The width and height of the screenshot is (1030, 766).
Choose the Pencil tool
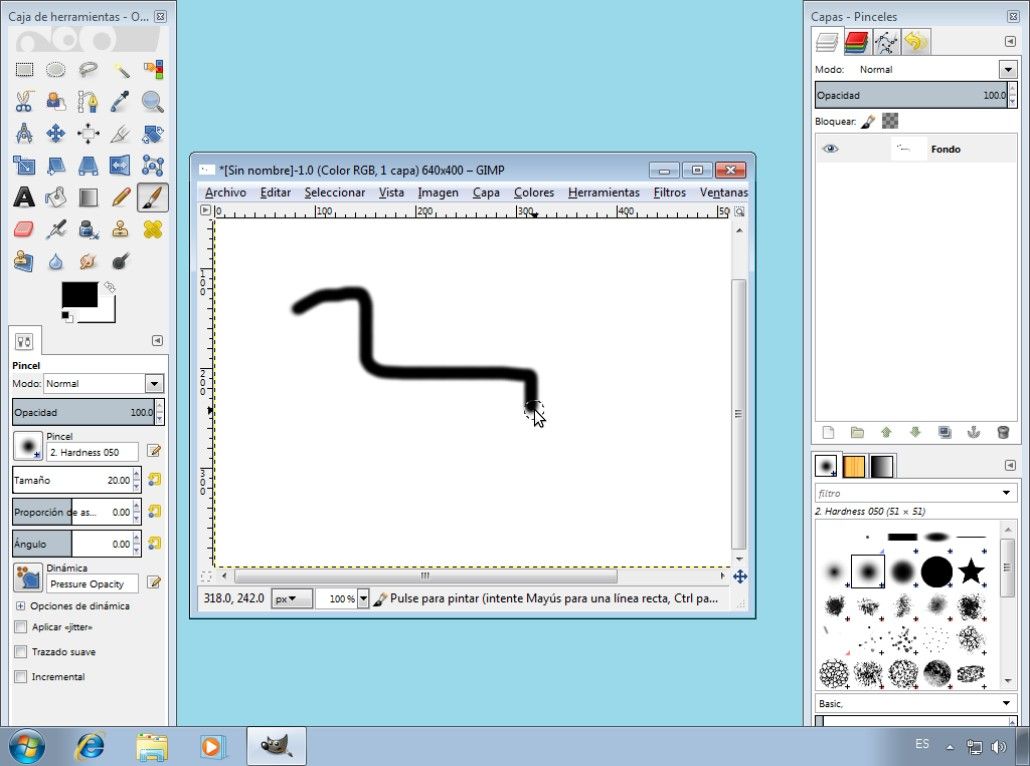tap(121, 197)
